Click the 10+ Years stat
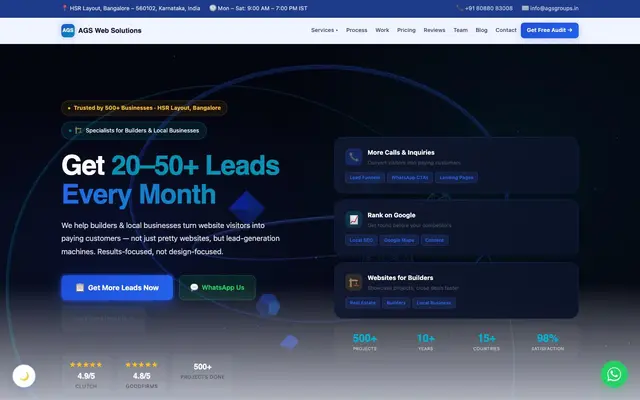640x400 pixels. coord(426,342)
